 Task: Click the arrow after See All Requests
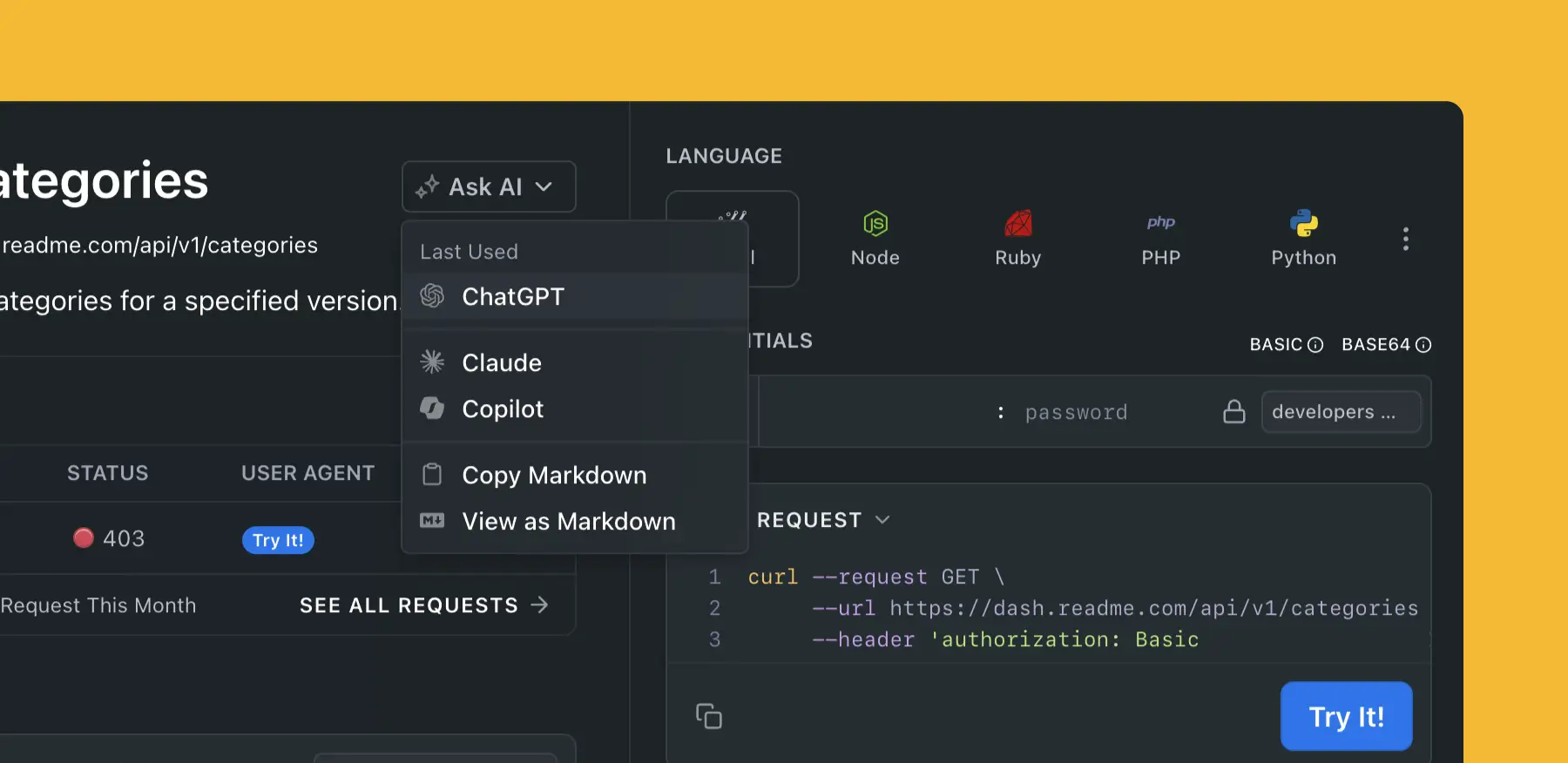coord(540,604)
